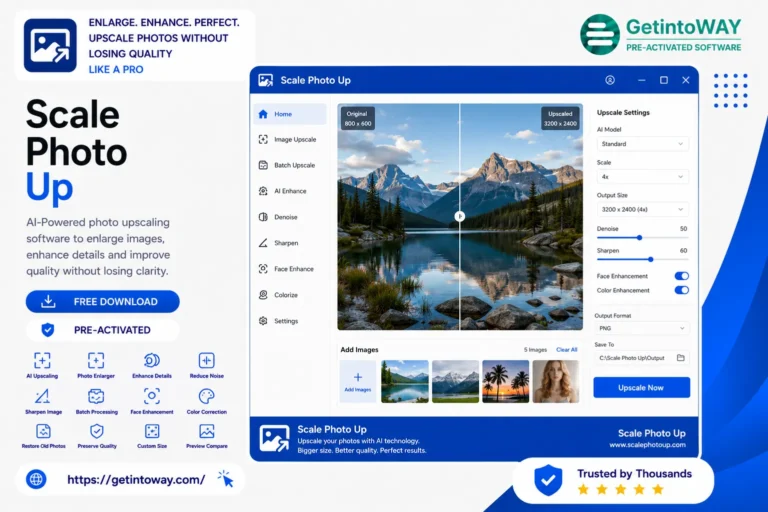Click the 'Upscale Settings' heading
The height and width of the screenshot is (512, 768).
pyautogui.click(x=623, y=113)
